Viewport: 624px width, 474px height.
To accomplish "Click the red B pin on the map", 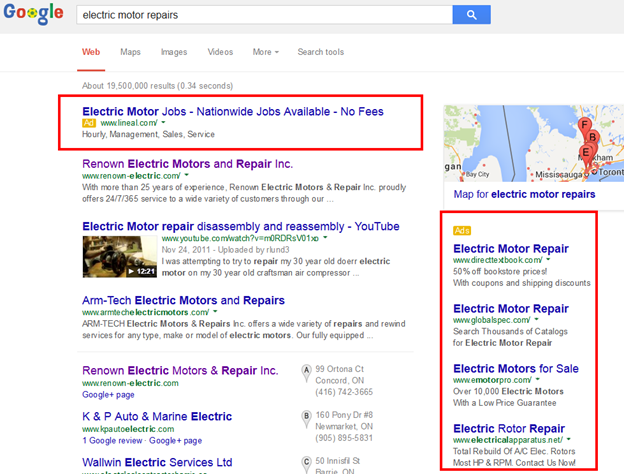I will tap(593, 137).
